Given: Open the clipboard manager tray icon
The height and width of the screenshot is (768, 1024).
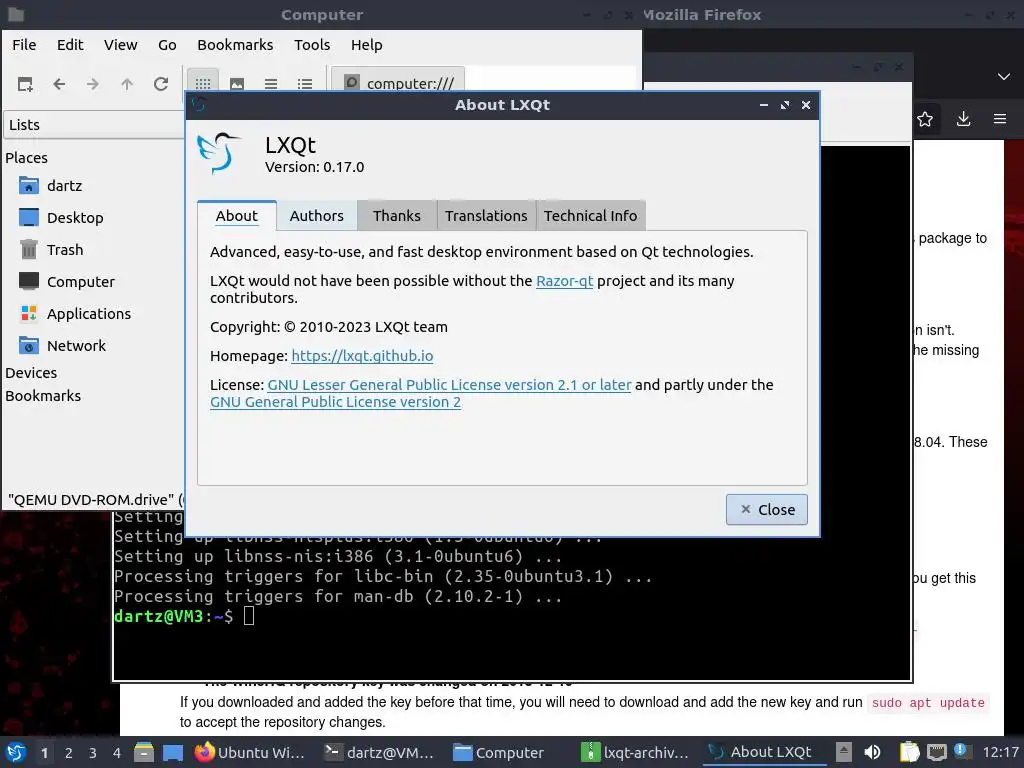Looking at the screenshot, I should point(909,752).
